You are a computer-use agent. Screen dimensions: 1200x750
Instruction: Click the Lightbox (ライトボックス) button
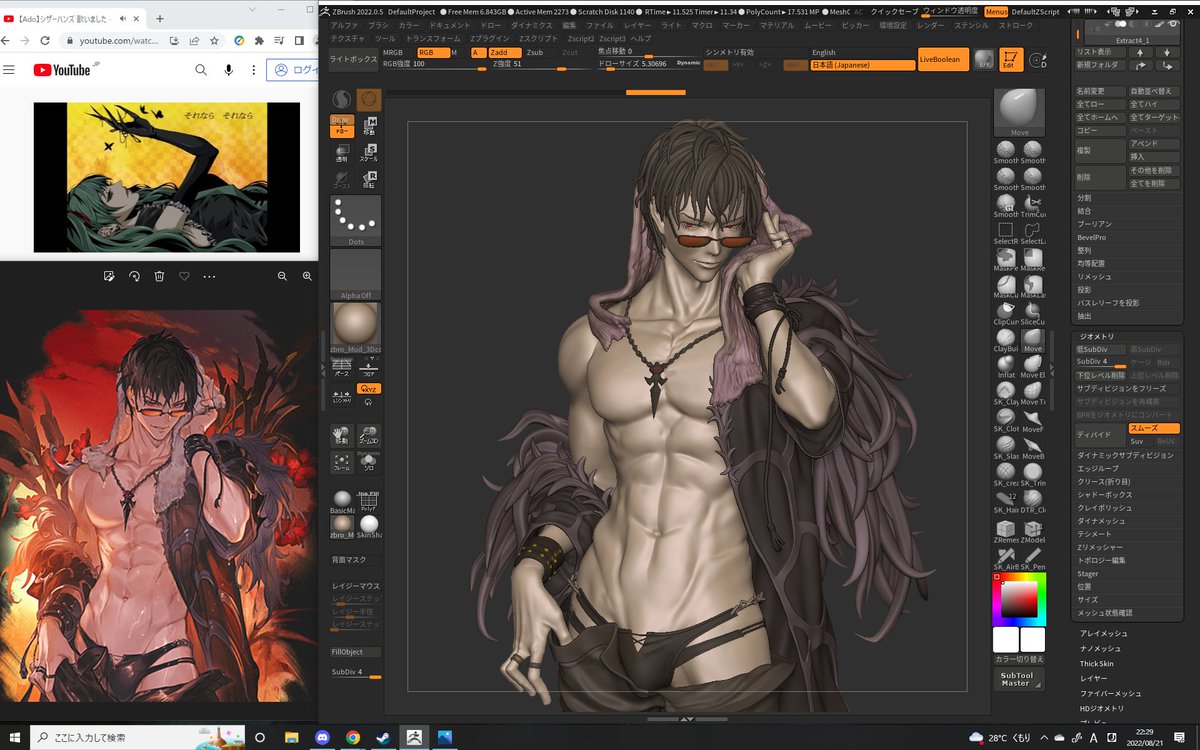(353, 60)
